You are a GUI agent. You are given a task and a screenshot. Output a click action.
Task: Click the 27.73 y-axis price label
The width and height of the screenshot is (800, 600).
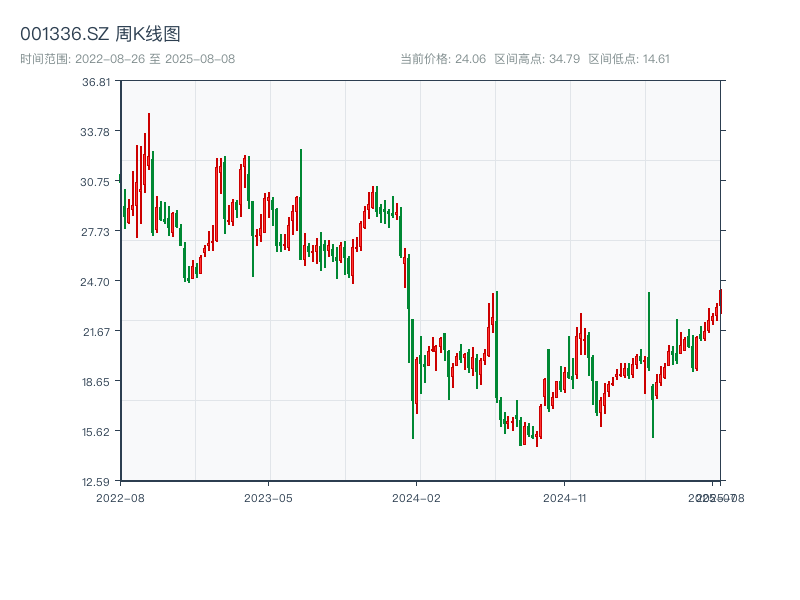tap(96, 232)
